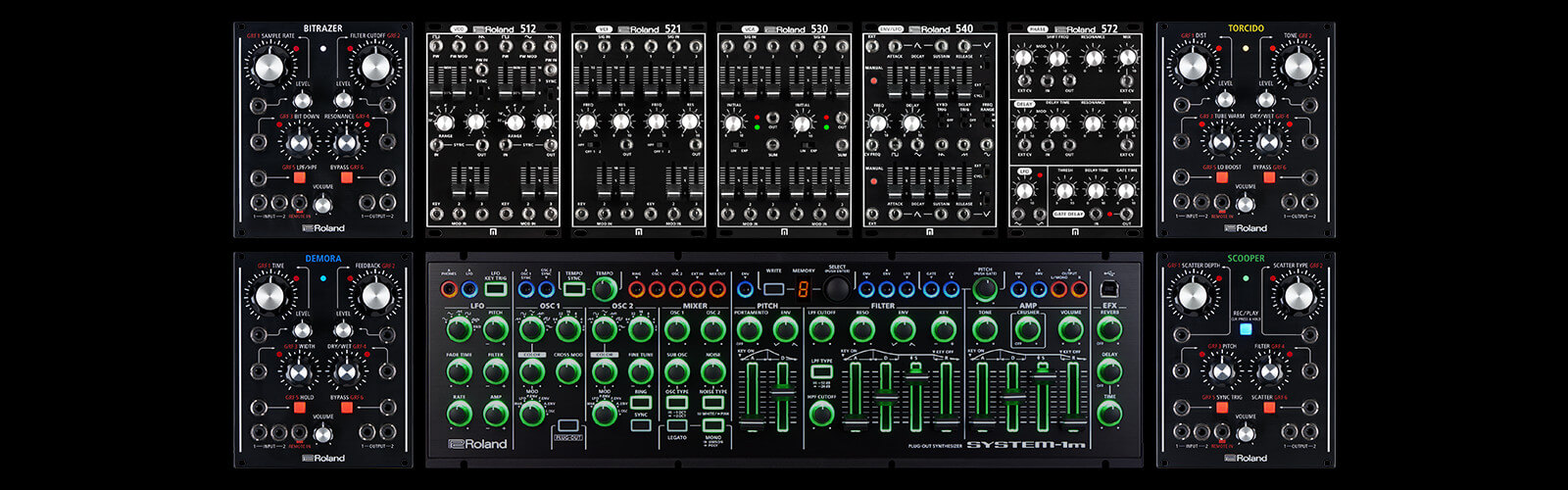
Task: Click the VOLUME knob on the SCOOPER module
Action: [1245, 432]
